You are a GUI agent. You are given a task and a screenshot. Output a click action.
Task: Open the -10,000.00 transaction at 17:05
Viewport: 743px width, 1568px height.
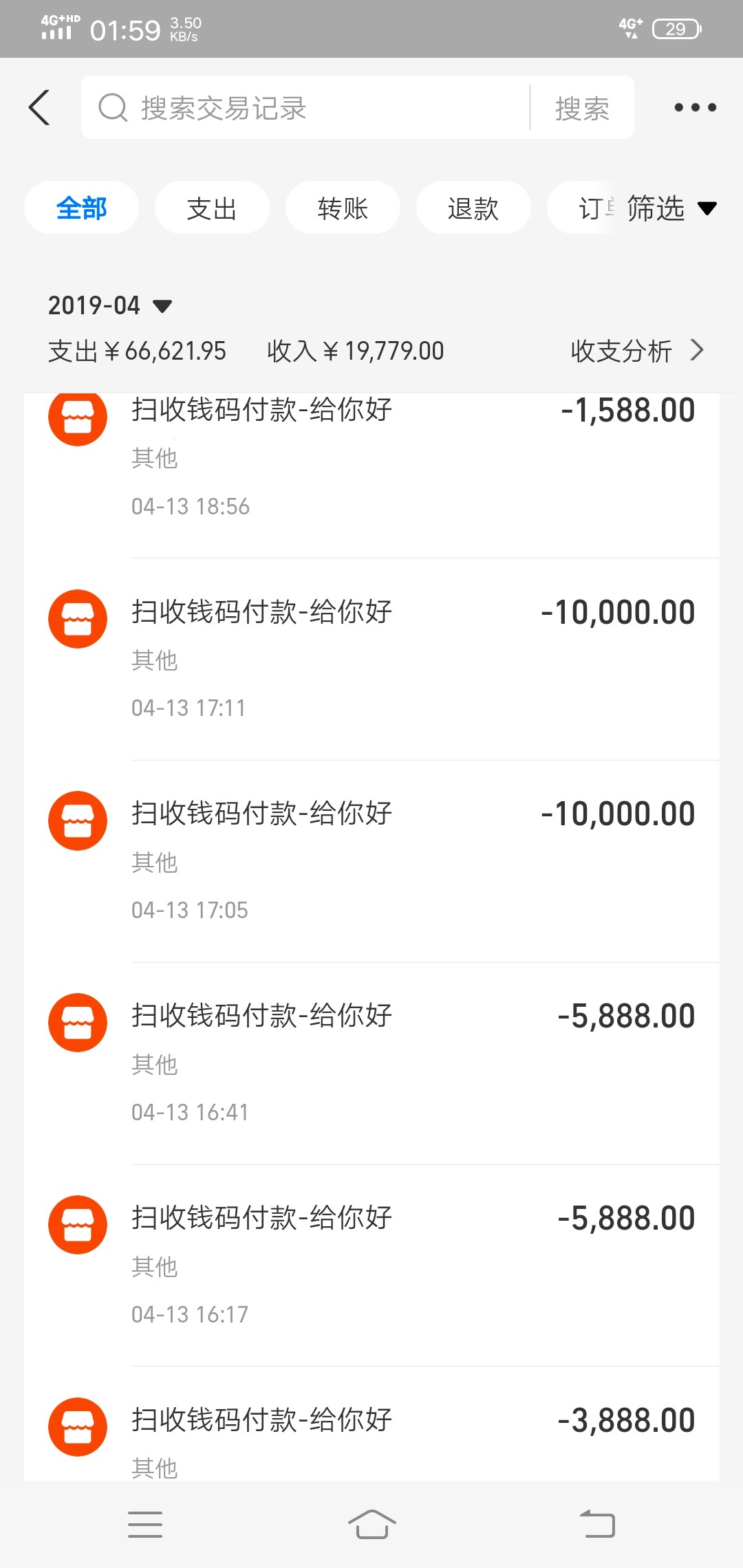413,861
